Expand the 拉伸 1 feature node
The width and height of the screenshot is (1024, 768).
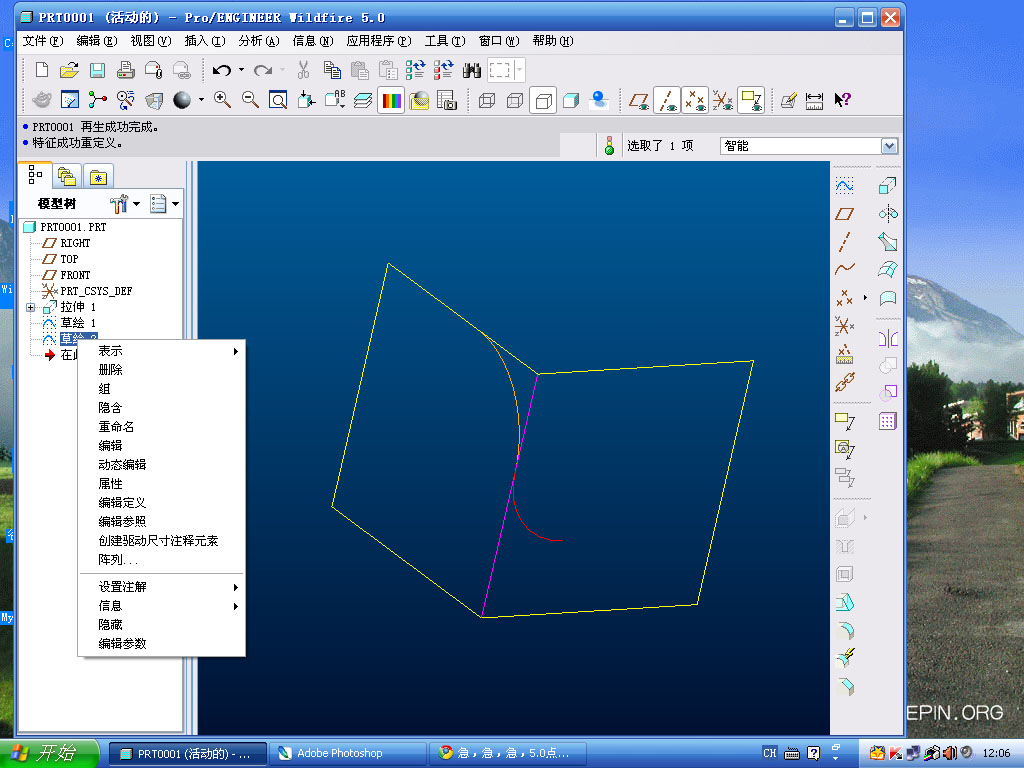click(x=31, y=307)
